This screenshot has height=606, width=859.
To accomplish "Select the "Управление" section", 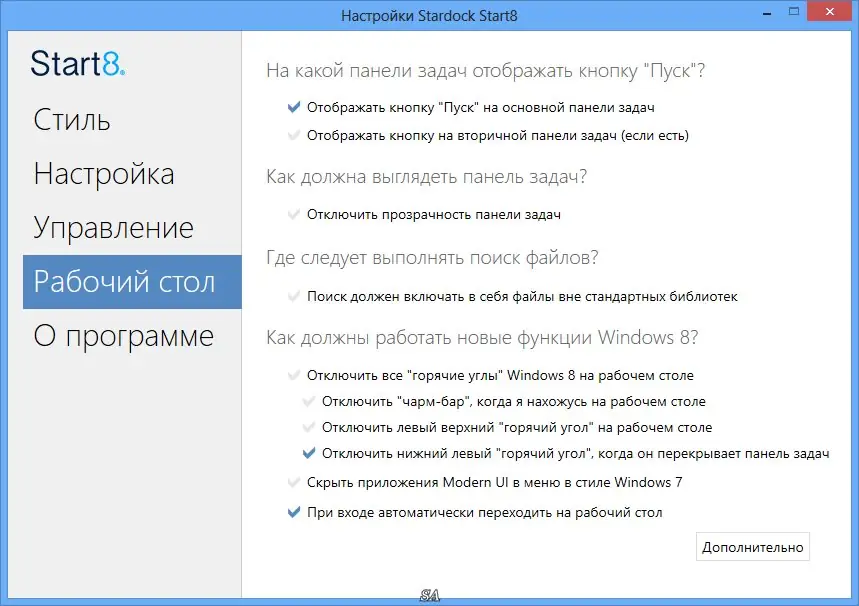I will 114,227.
